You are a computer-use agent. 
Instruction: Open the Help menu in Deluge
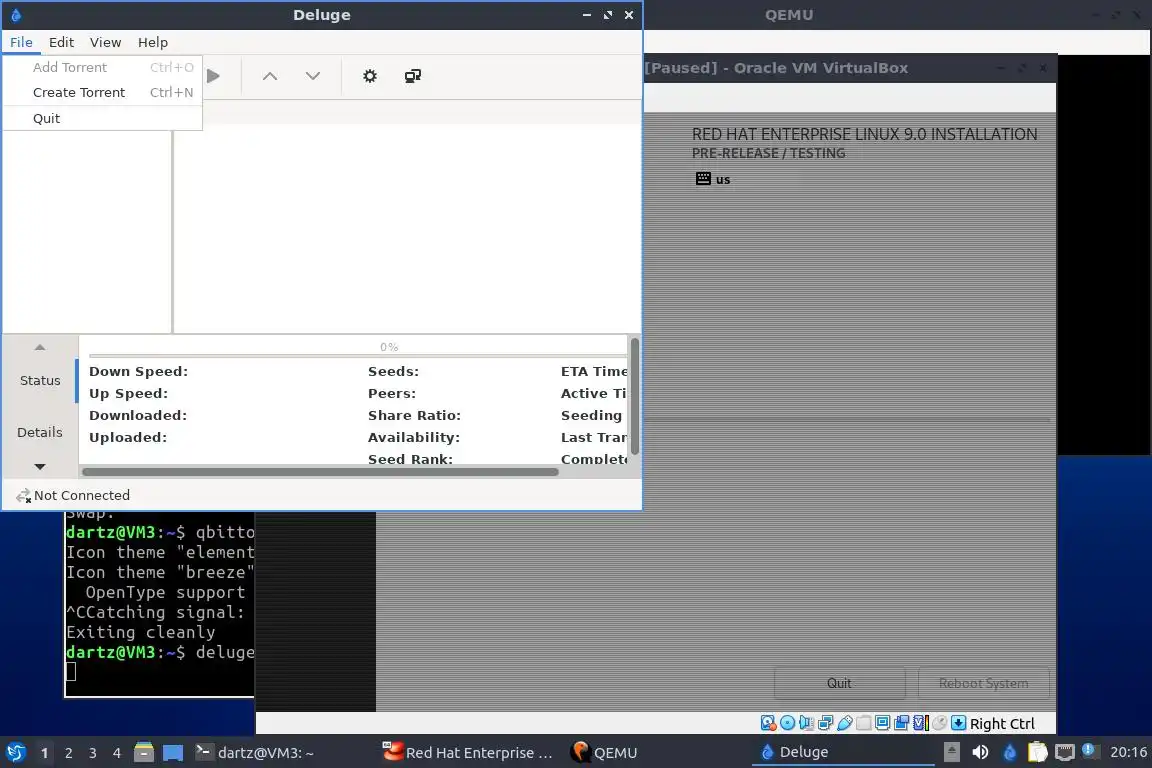[153, 43]
